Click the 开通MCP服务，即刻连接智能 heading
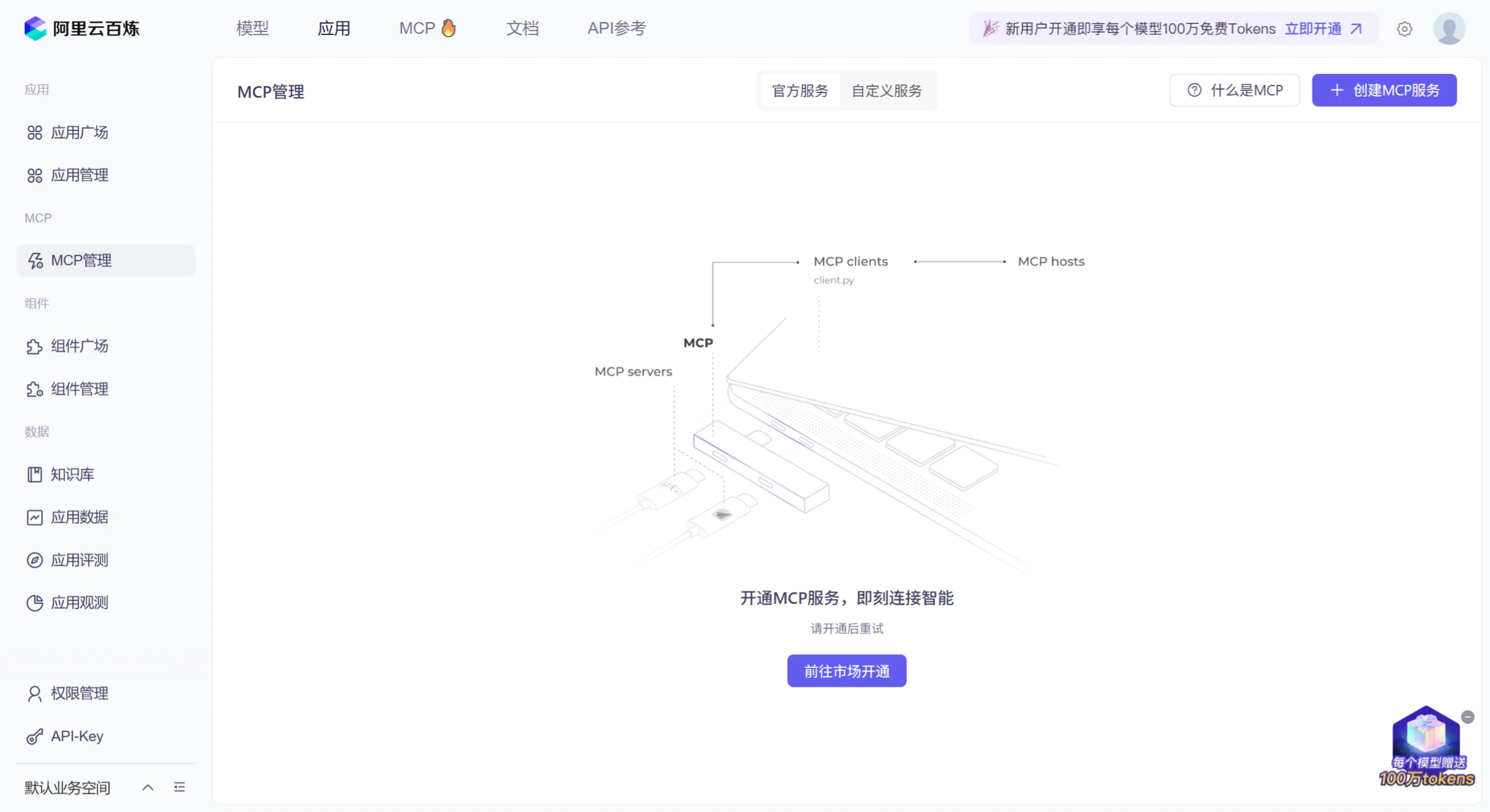This screenshot has width=1490, height=812. click(846, 598)
